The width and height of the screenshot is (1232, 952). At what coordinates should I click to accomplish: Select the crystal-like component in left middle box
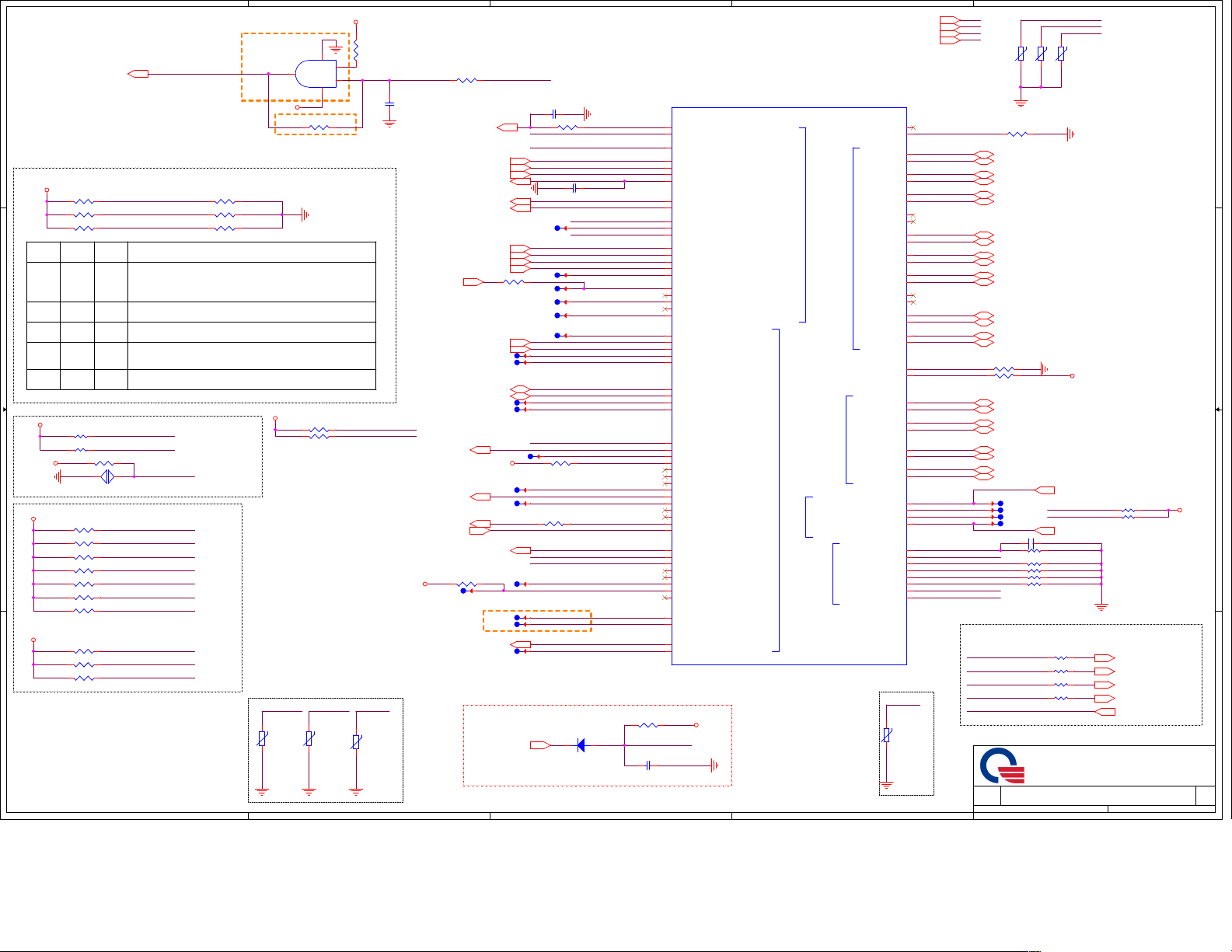(x=107, y=476)
